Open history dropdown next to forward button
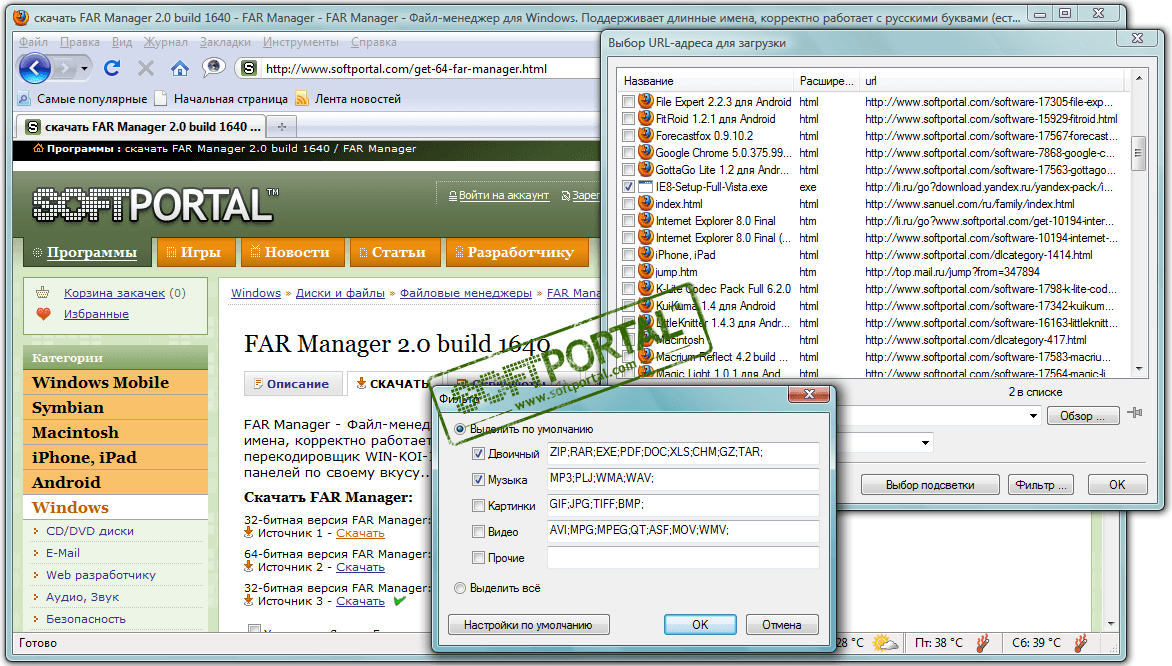 [x=84, y=70]
